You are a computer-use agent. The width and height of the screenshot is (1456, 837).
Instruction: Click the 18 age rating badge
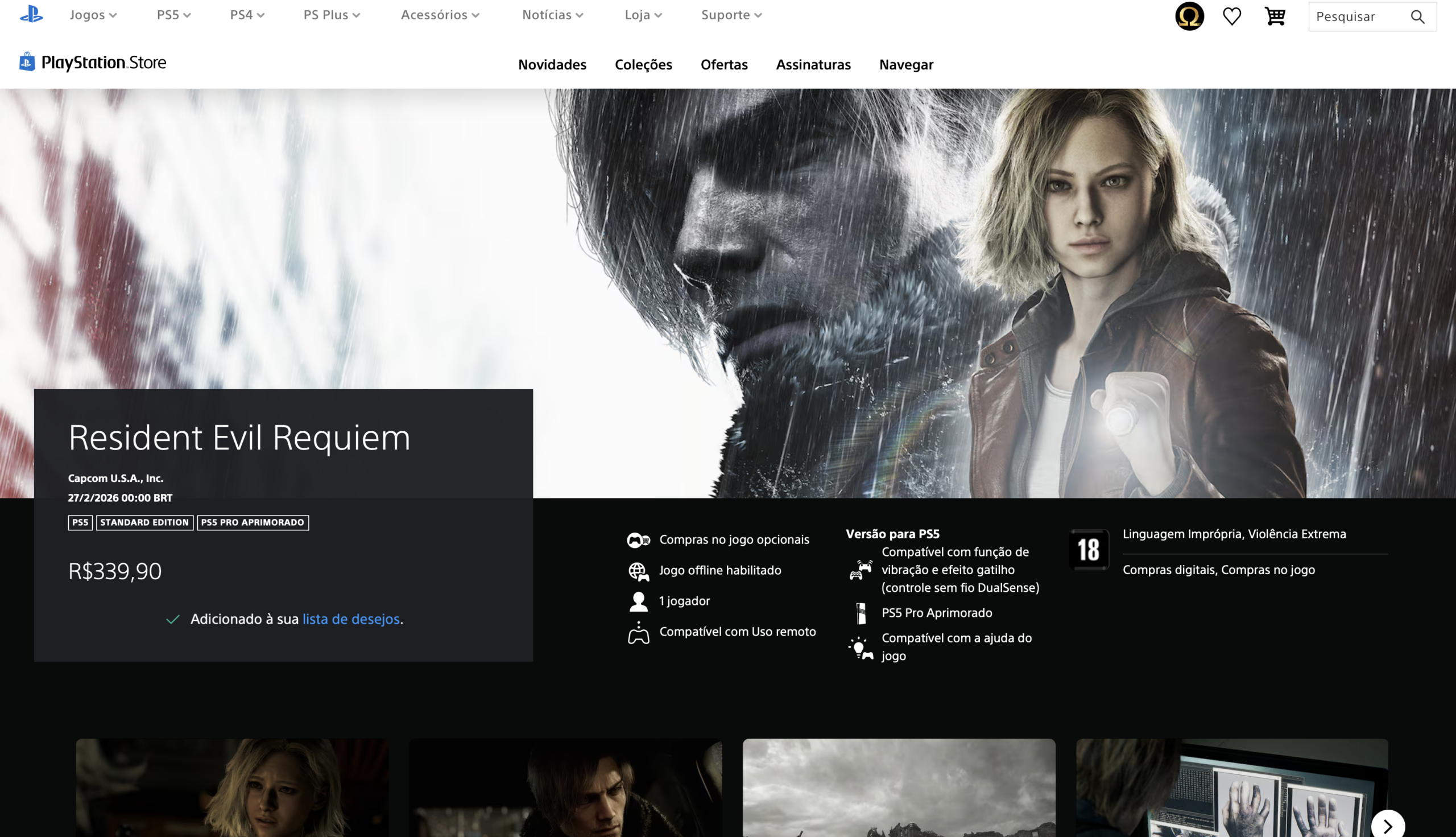1089,550
